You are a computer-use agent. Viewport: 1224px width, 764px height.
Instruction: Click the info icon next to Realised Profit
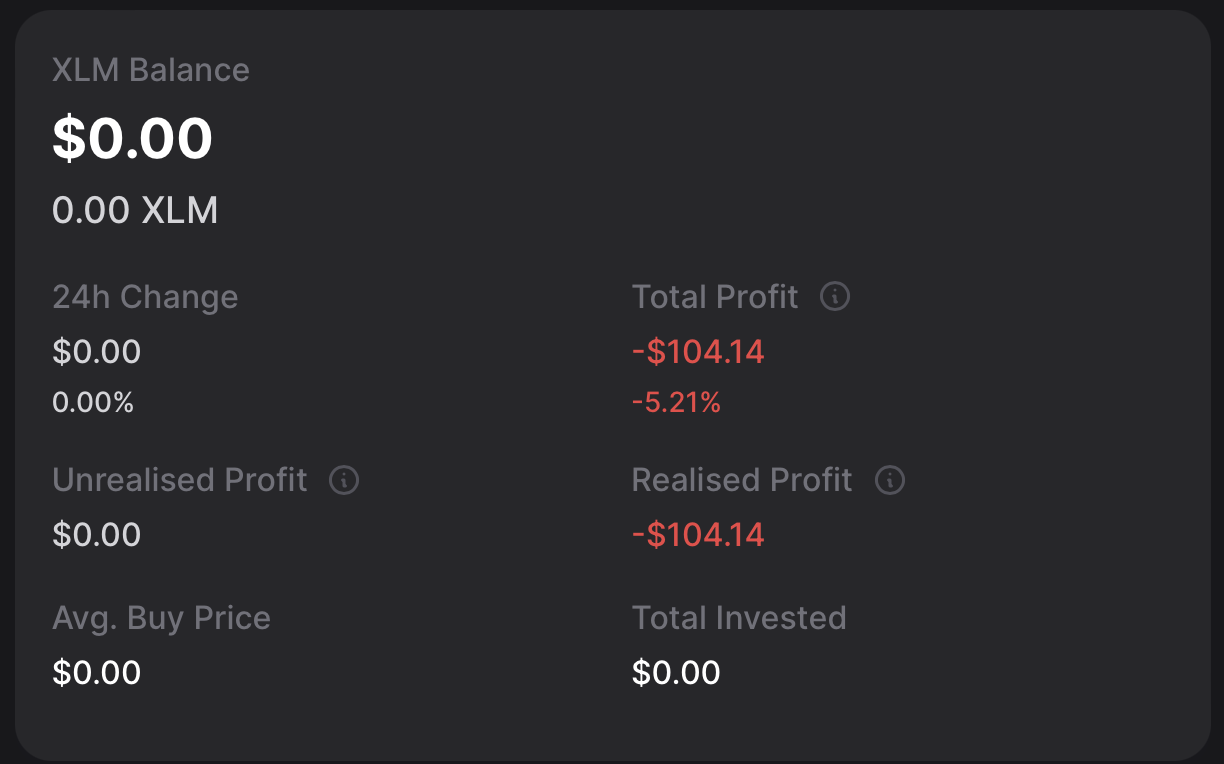coord(890,480)
